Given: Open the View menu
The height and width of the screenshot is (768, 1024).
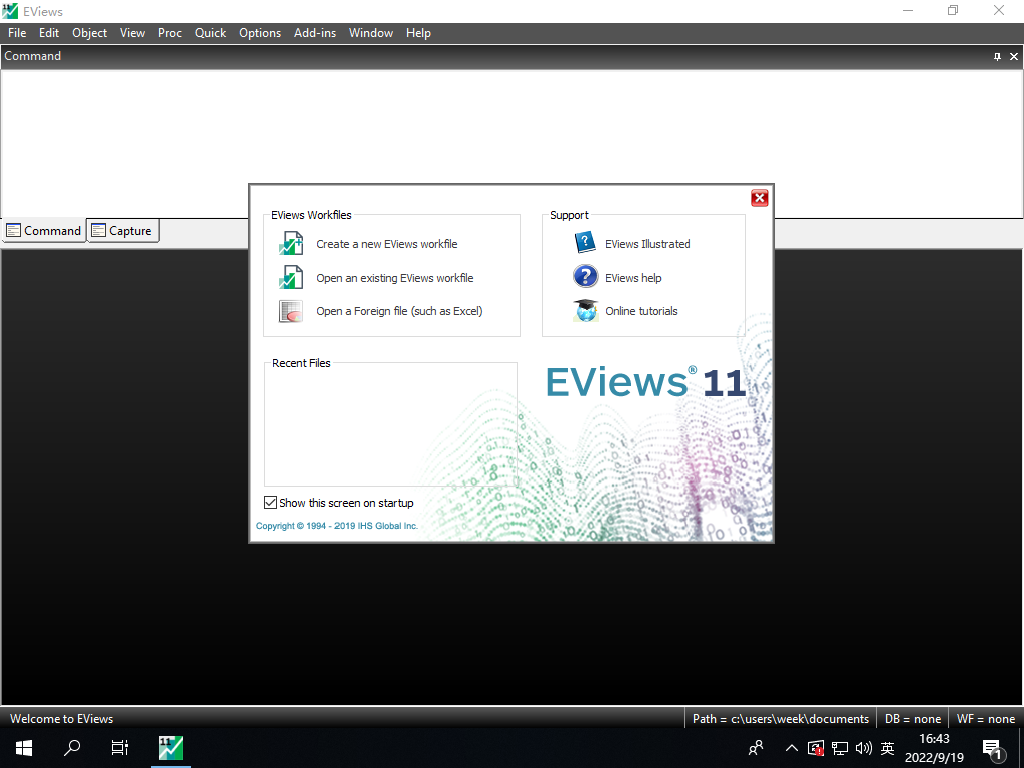Looking at the screenshot, I should 132,33.
